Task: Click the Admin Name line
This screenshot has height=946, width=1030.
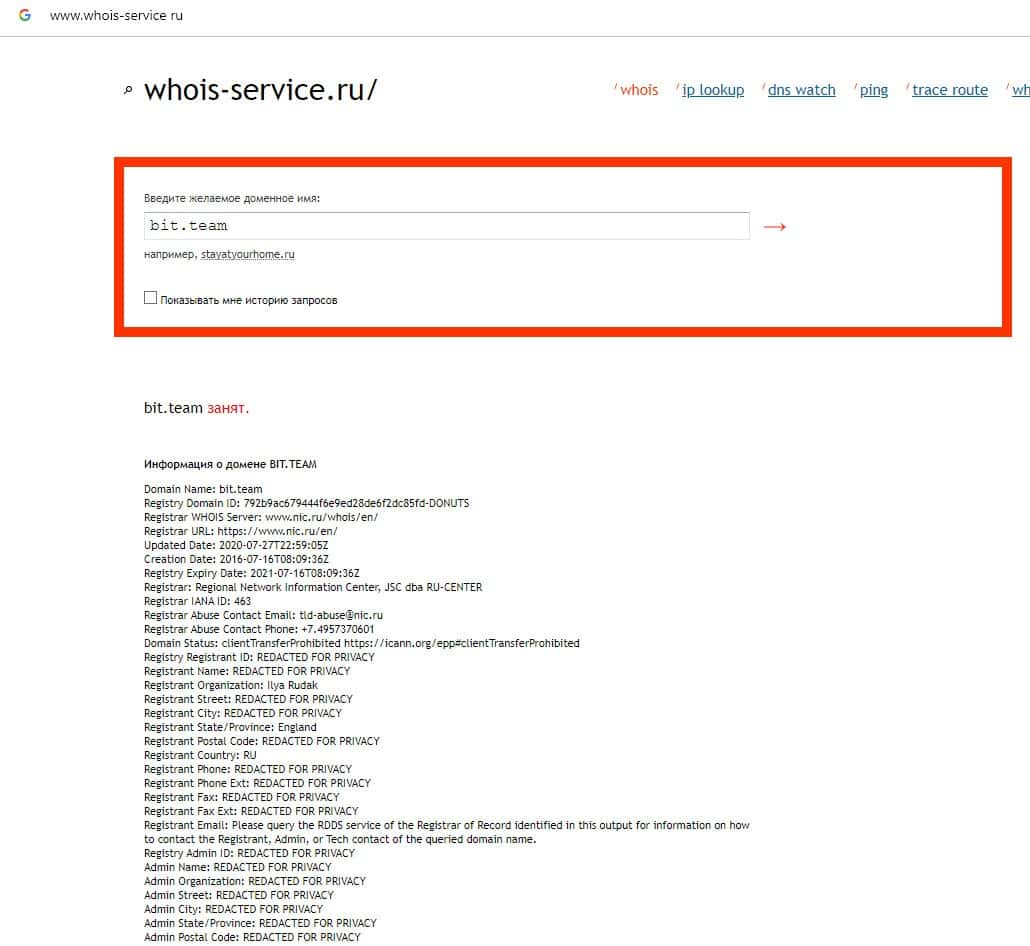Action: (x=238, y=867)
